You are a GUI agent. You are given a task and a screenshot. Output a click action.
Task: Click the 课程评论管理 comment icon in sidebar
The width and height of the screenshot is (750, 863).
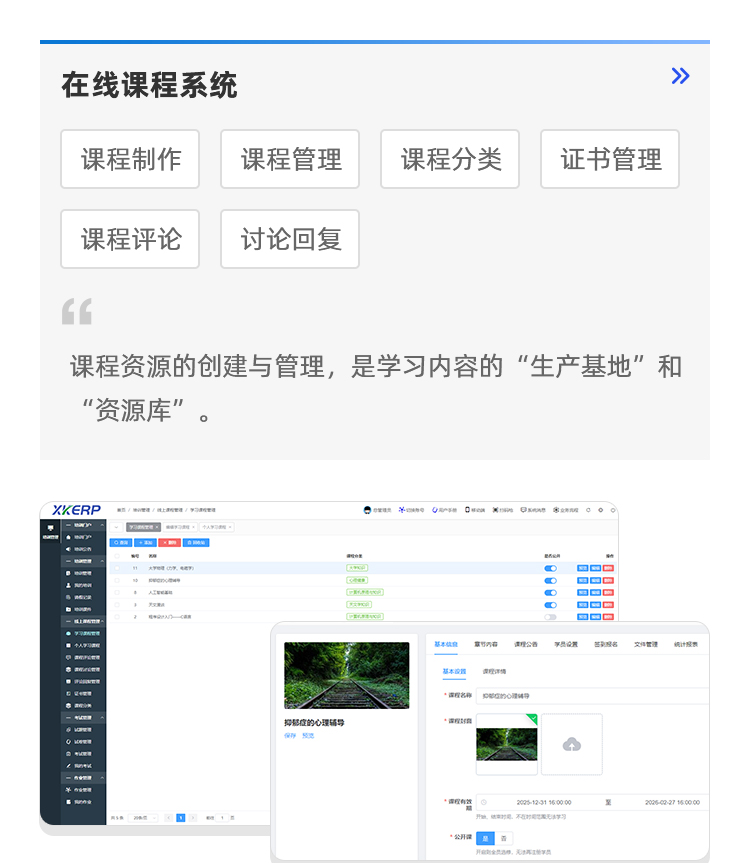click(x=69, y=657)
